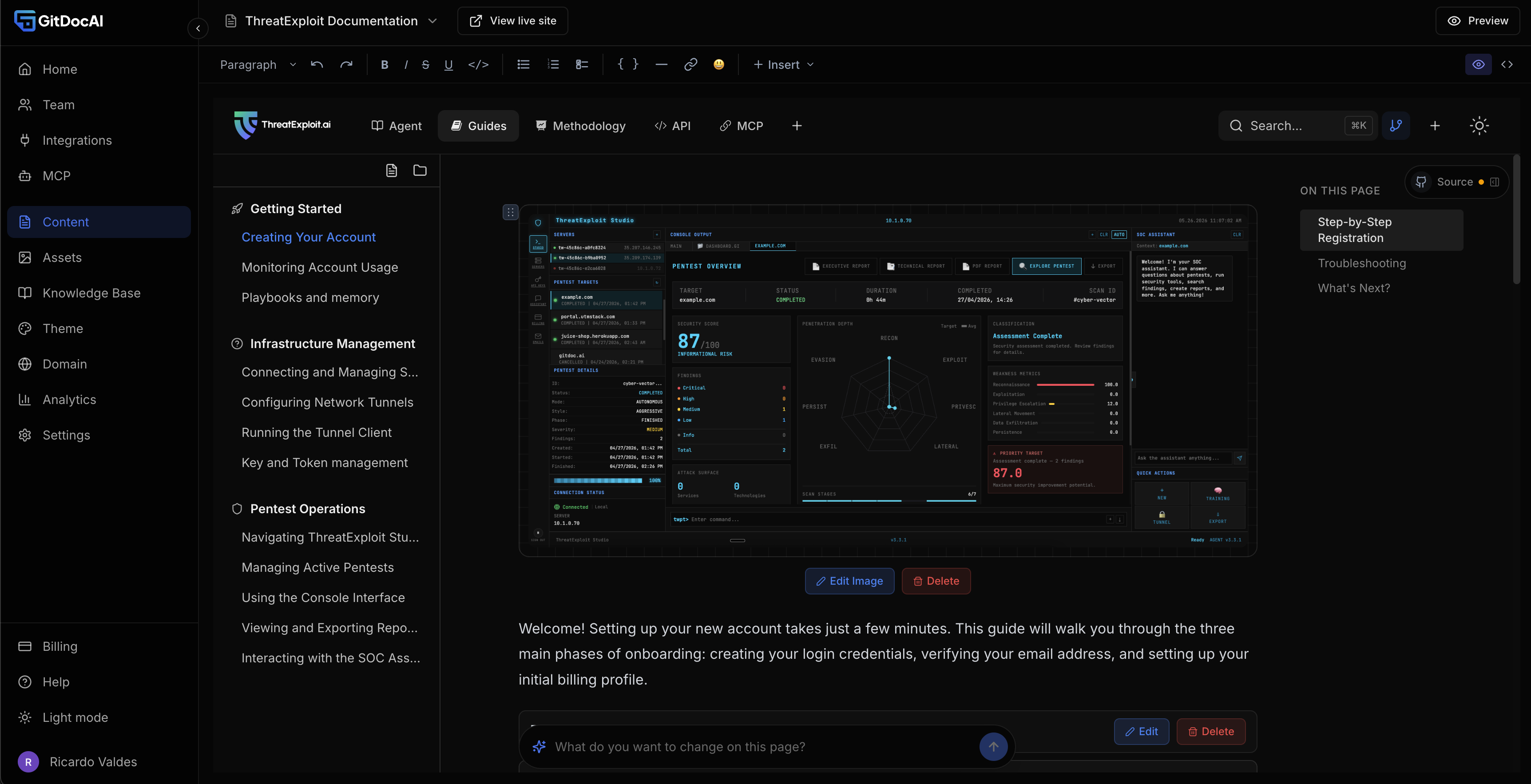Add a new navigation tab with plus icon
Screen dimensions: 1531x784
[x=797, y=126]
